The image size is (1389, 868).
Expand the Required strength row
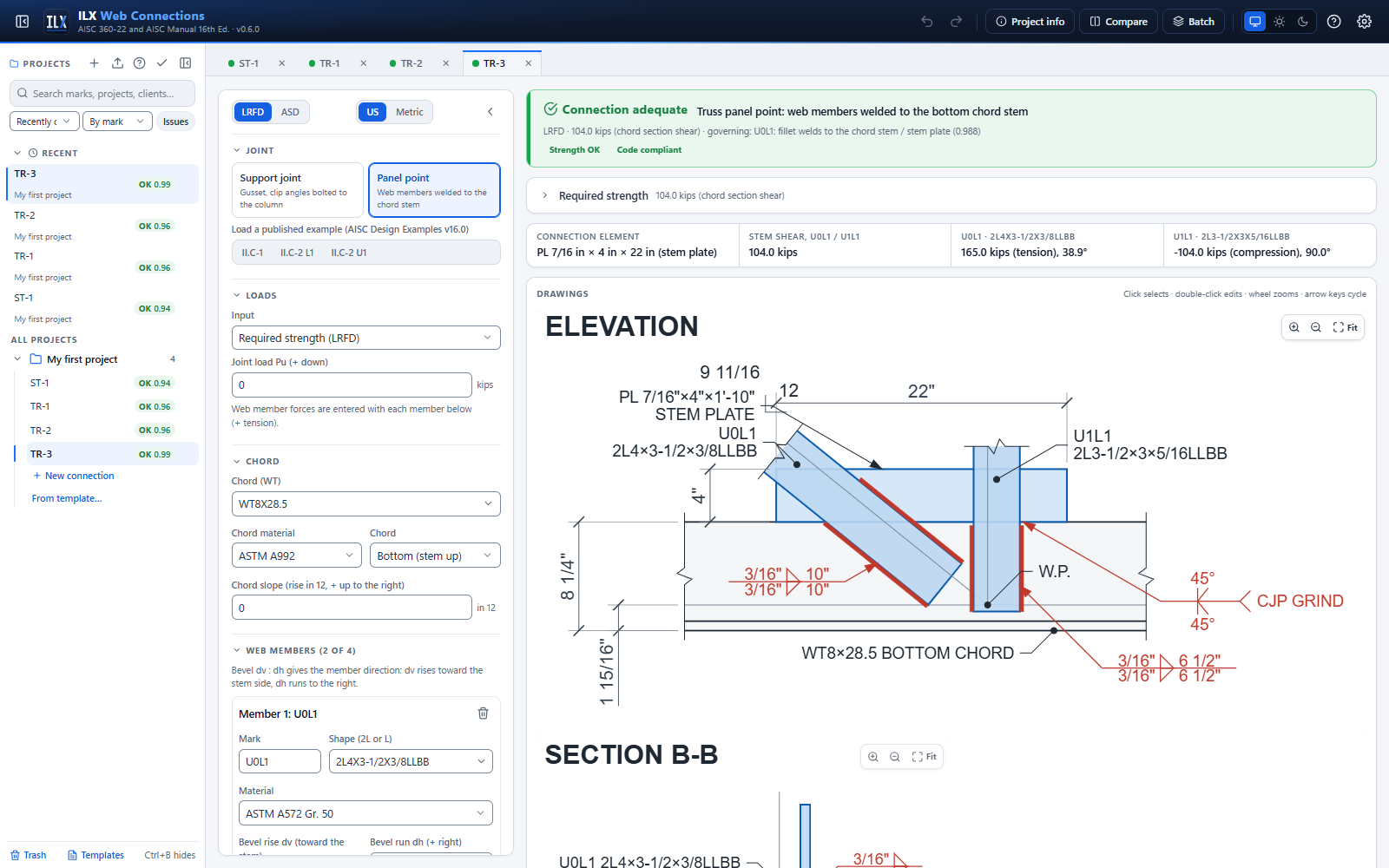951,195
